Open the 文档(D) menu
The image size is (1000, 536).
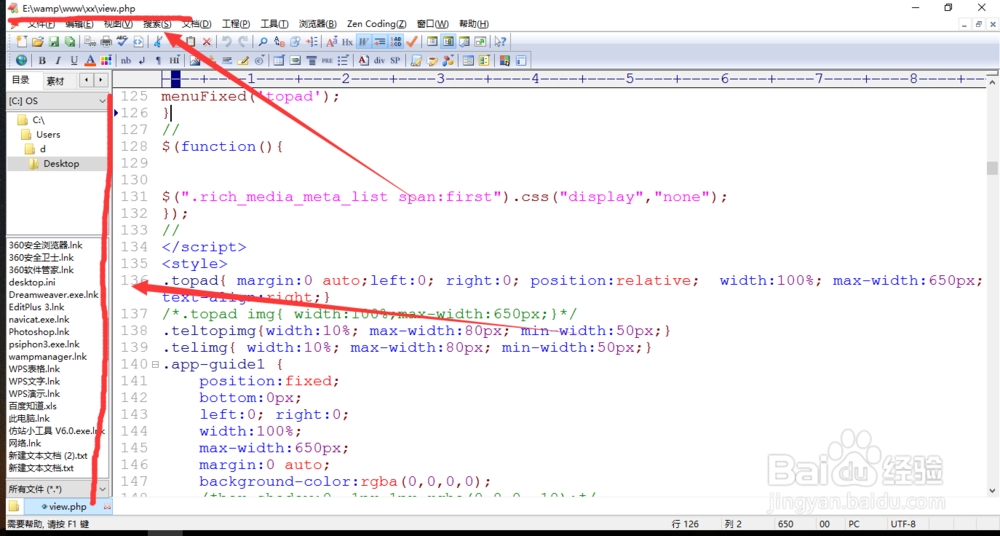pos(197,24)
